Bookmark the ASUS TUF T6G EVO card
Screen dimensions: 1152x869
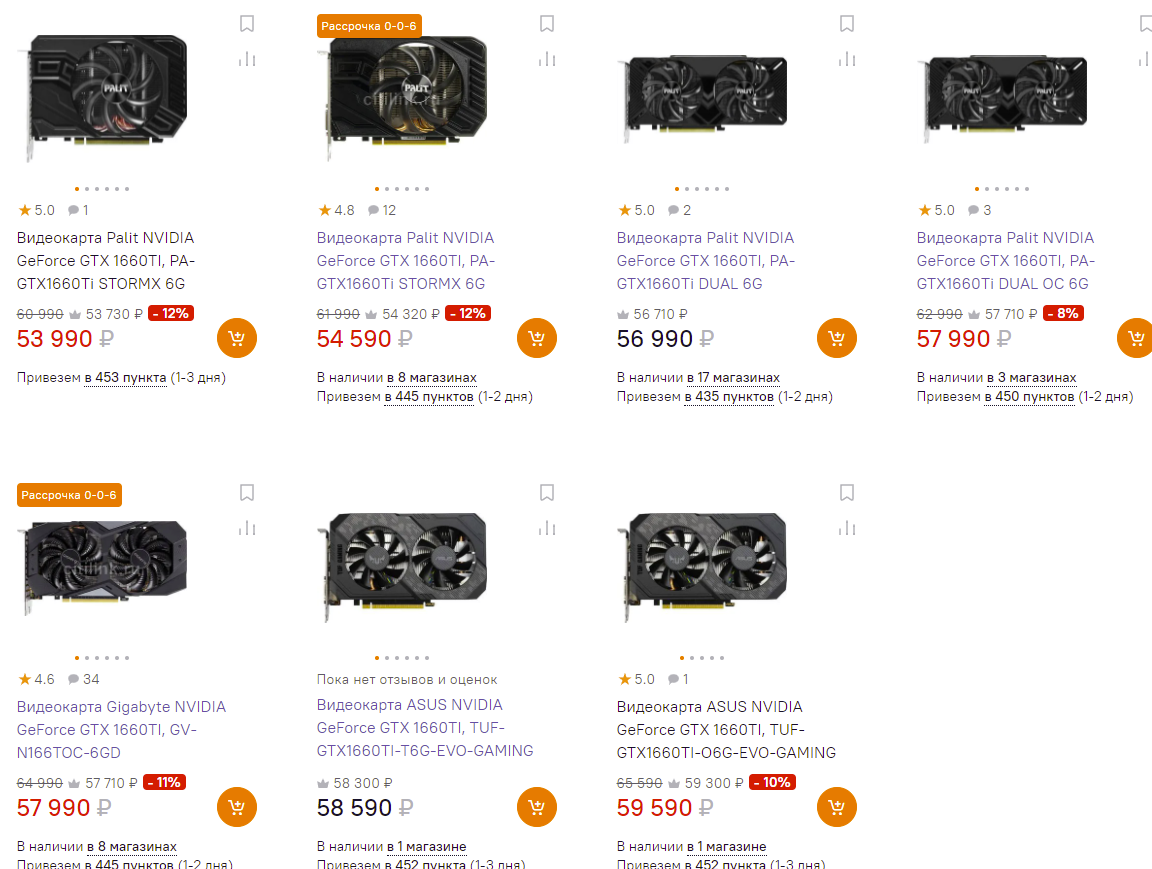click(547, 492)
